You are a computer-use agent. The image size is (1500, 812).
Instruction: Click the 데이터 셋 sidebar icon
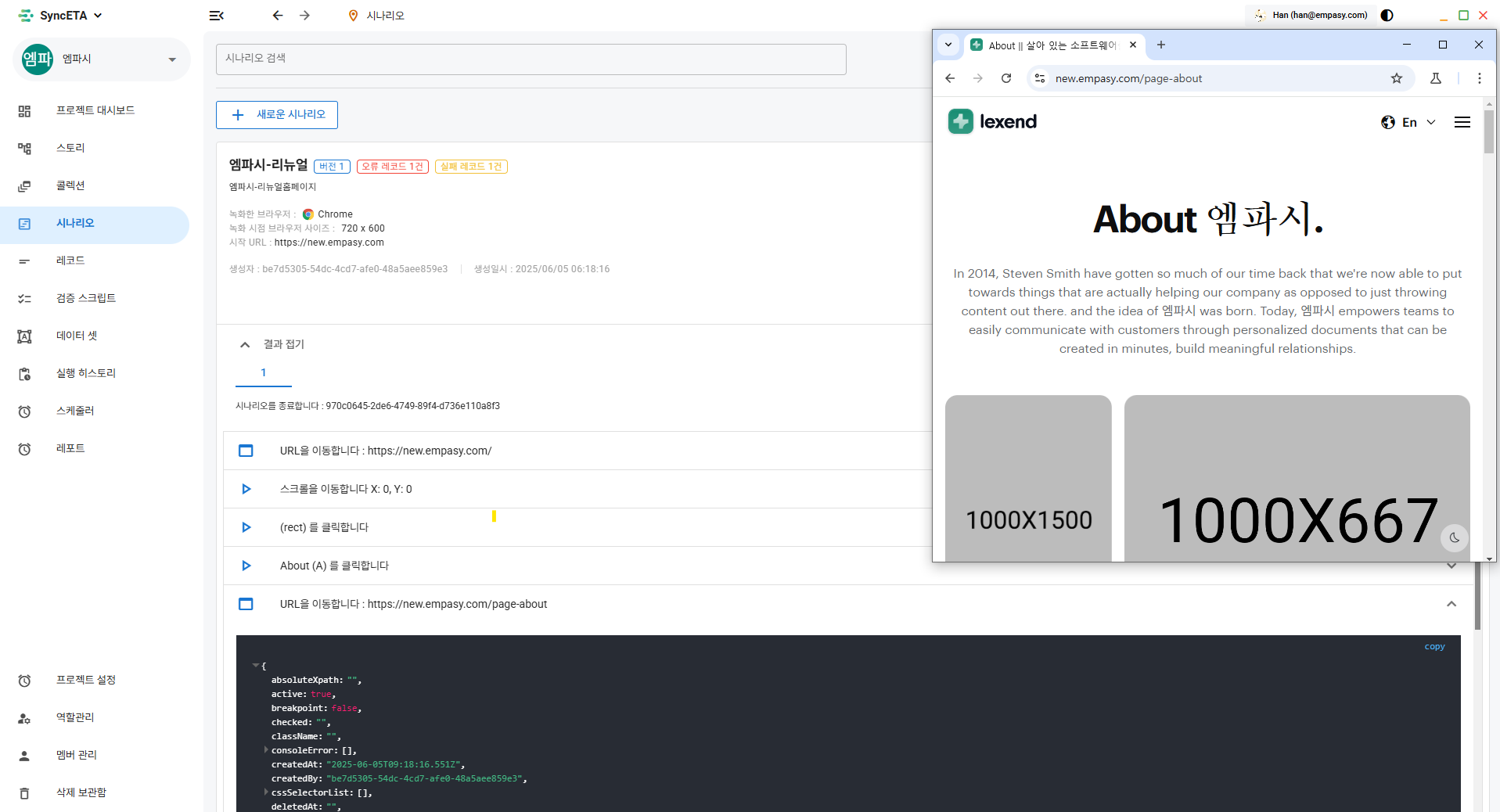tap(25, 336)
